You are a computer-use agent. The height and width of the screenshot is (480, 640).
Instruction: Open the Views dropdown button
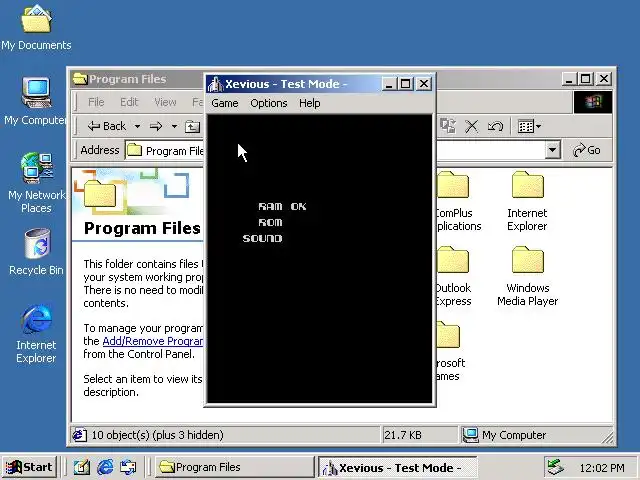[529, 127]
